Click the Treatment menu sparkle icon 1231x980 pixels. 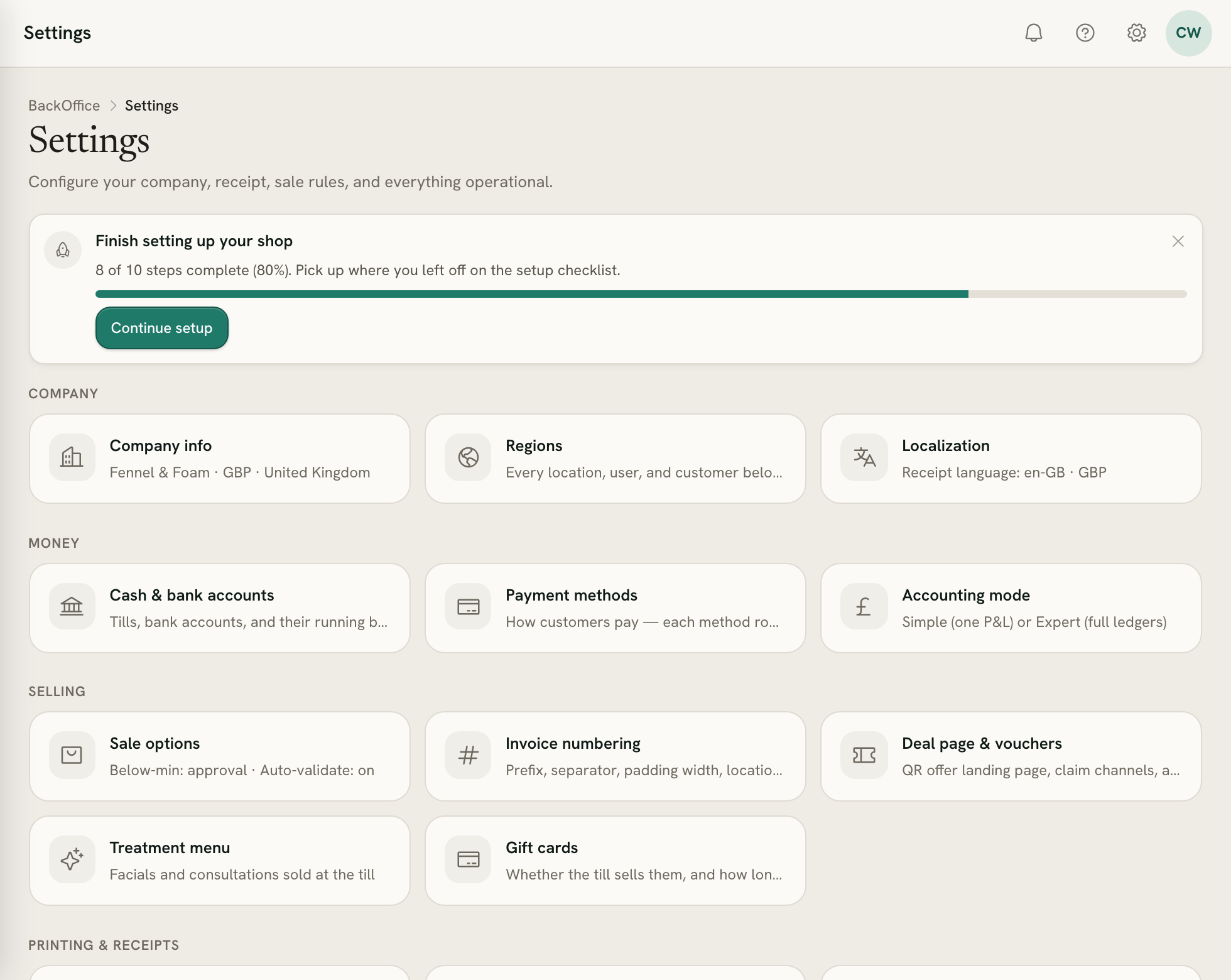(x=72, y=859)
